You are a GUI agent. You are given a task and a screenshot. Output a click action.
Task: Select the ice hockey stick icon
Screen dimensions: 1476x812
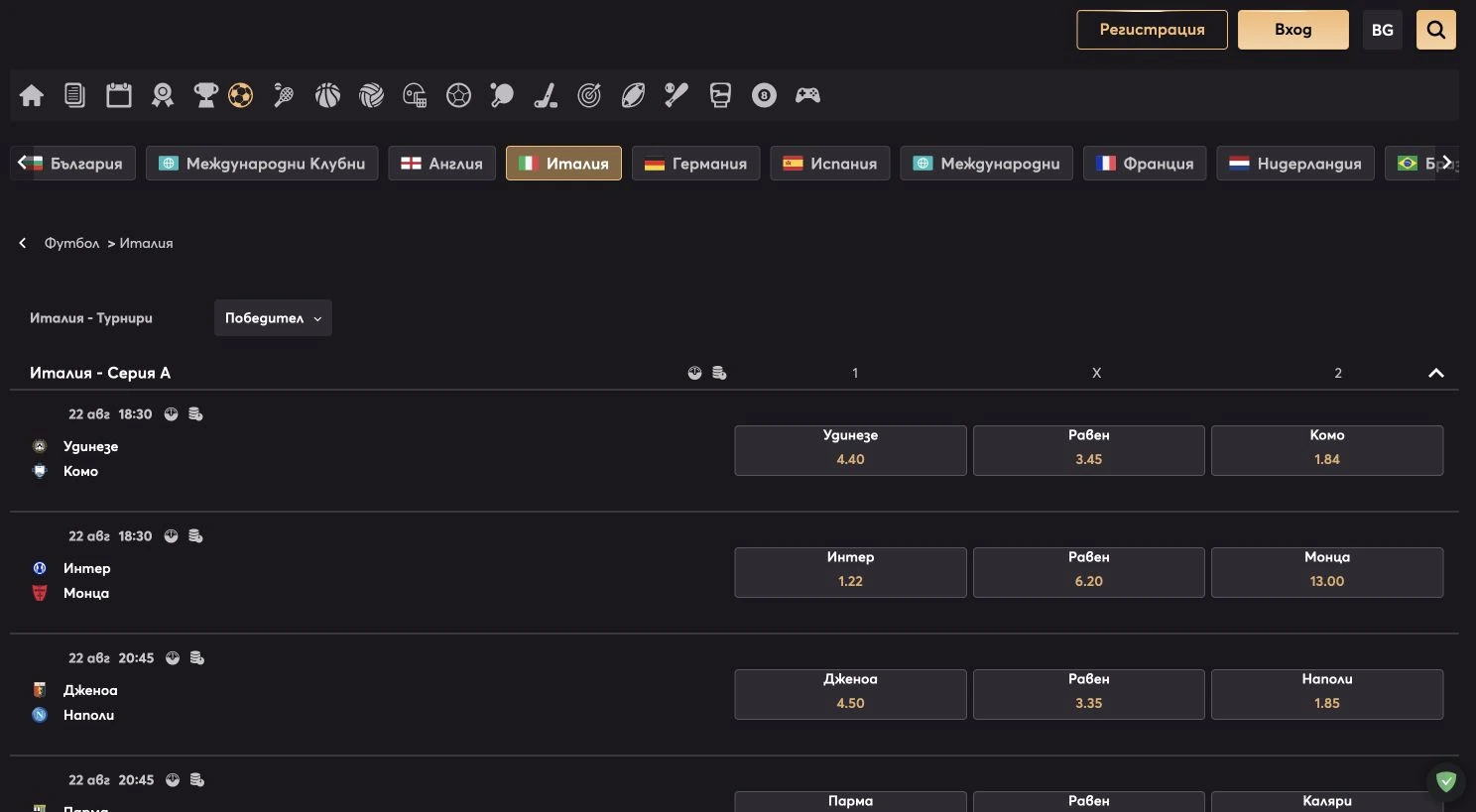(546, 95)
